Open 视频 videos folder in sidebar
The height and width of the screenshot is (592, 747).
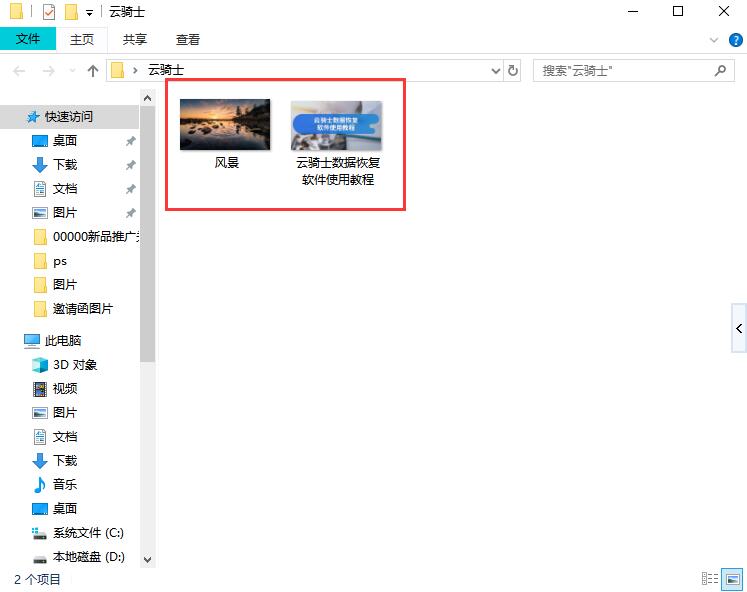(x=65, y=389)
